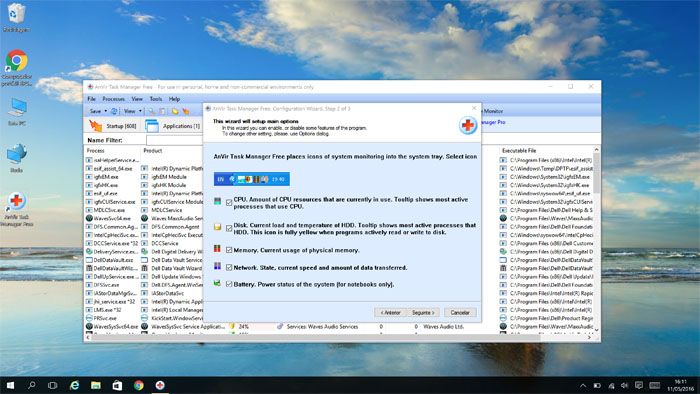The height and width of the screenshot is (394, 700).
Task: Open File Explorer from the taskbar
Action: (x=96, y=385)
